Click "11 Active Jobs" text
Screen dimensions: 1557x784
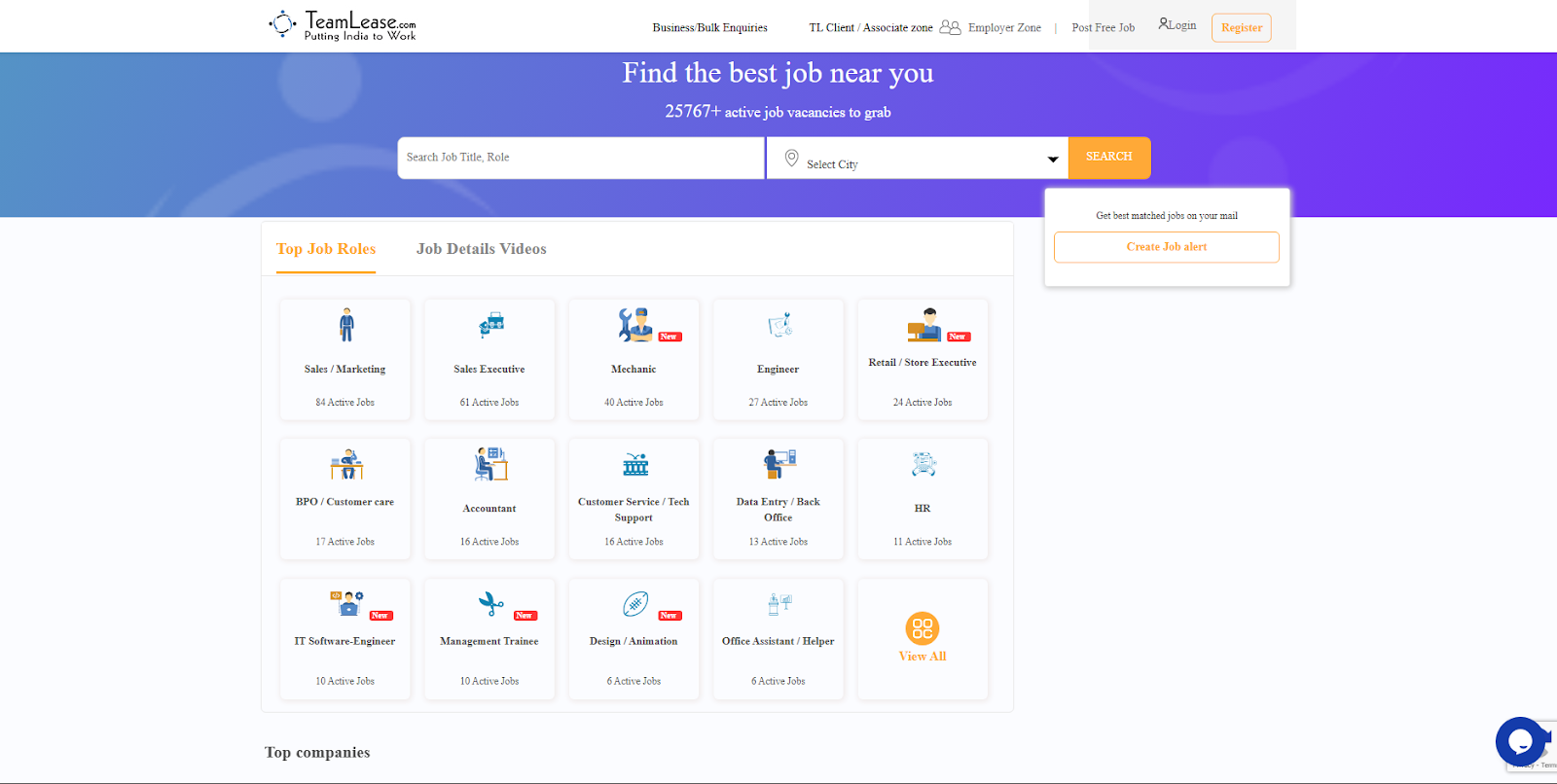tap(923, 542)
